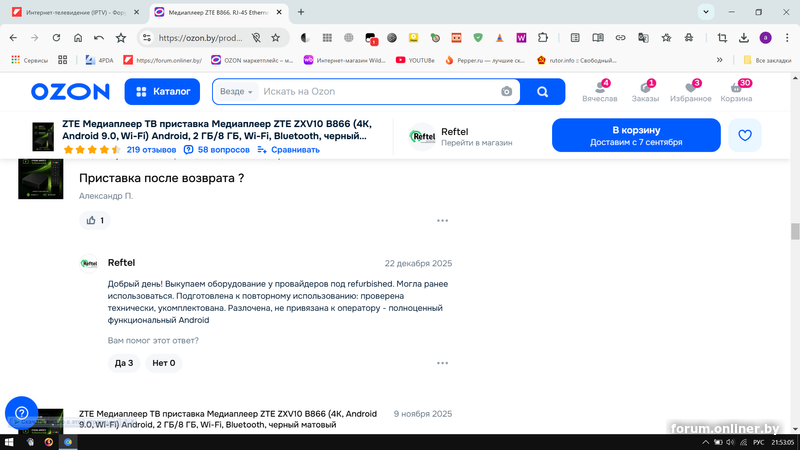Open the tab search dropdown arrow
This screenshot has width=800, height=450.
click(706, 12)
